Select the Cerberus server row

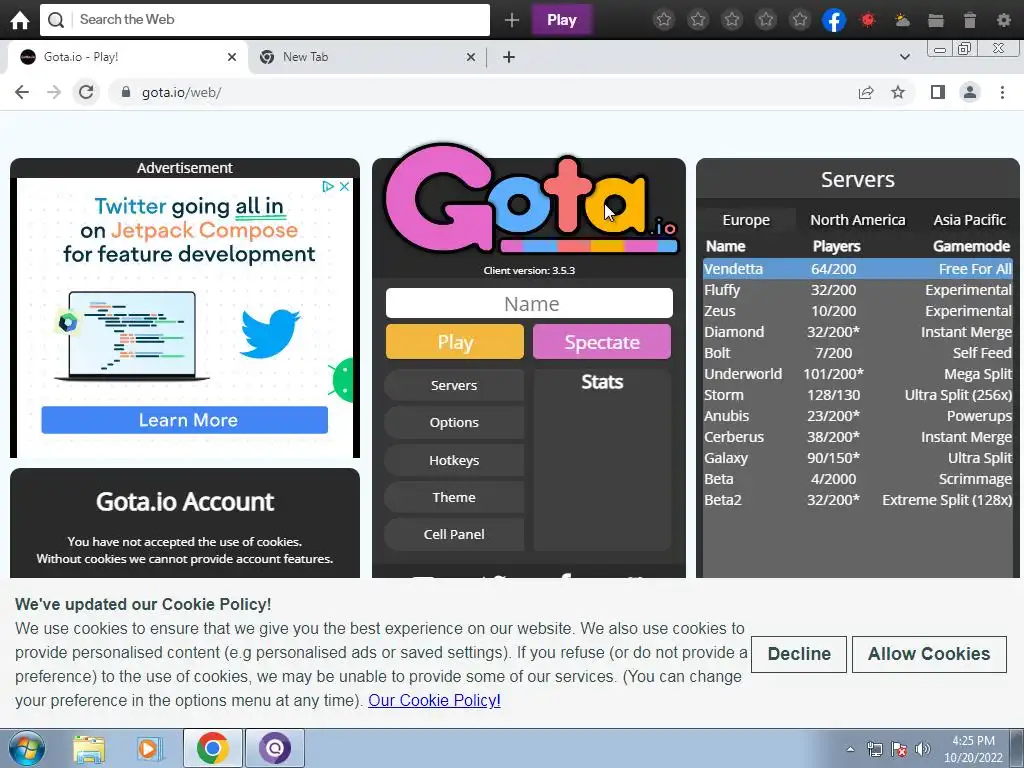(x=857, y=437)
